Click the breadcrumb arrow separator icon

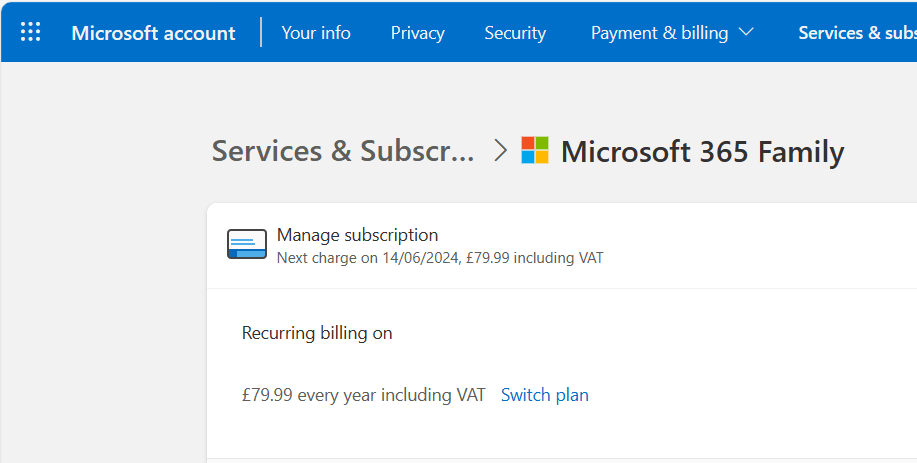pos(501,151)
